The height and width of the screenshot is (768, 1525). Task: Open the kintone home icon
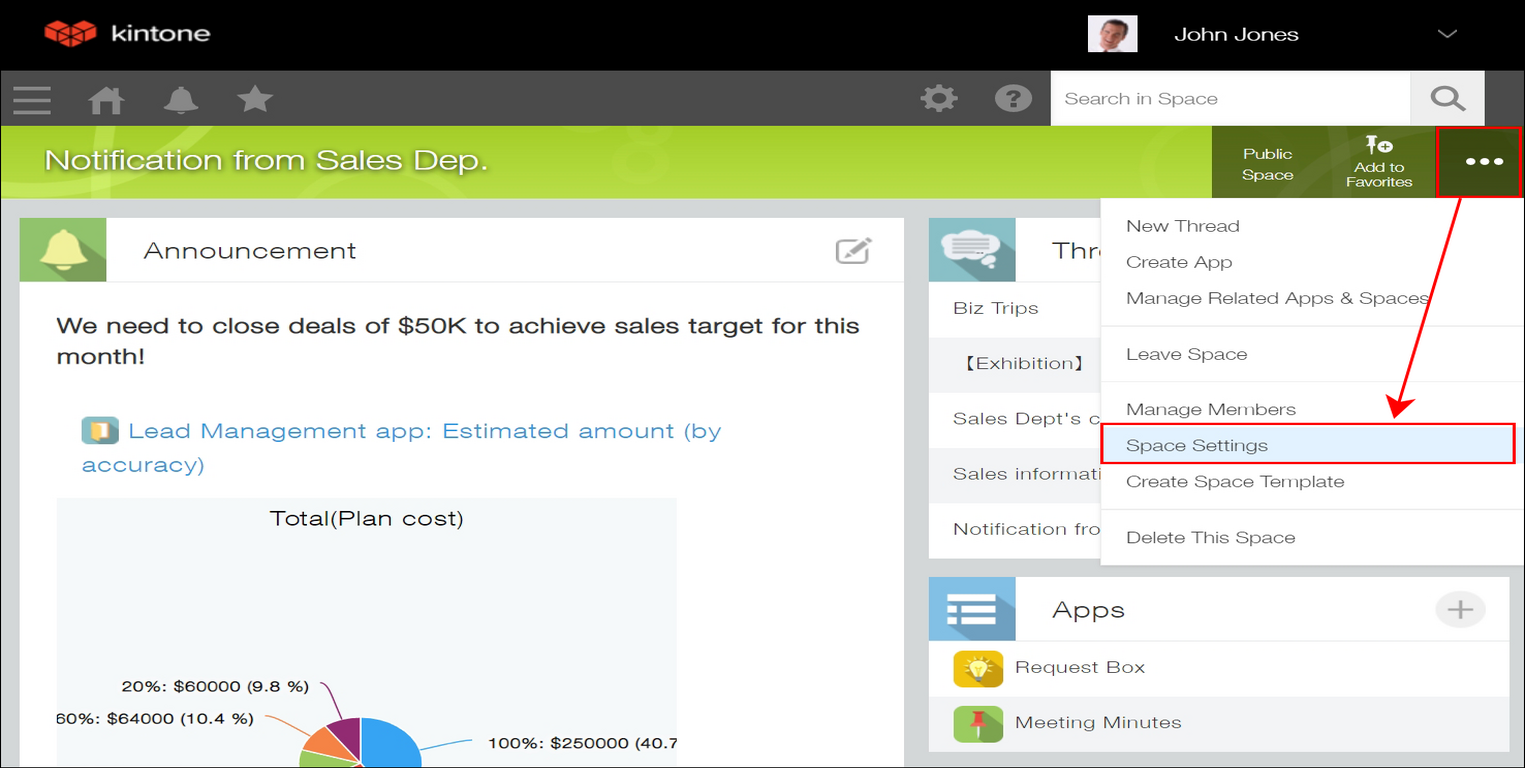pos(106,99)
